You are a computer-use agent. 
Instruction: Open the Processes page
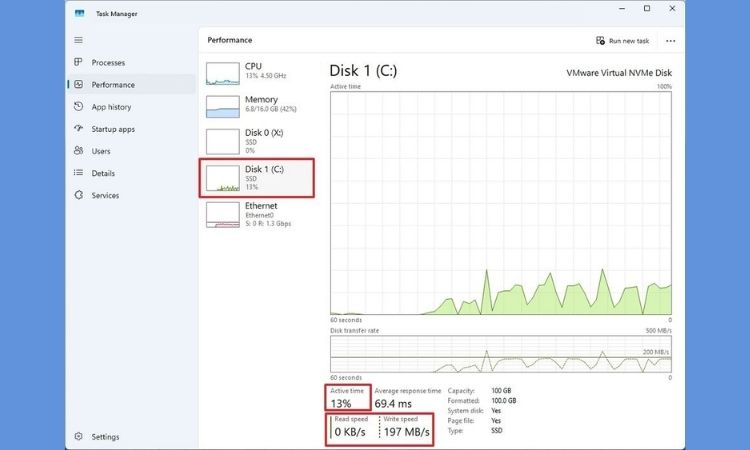tap(131, 63)
